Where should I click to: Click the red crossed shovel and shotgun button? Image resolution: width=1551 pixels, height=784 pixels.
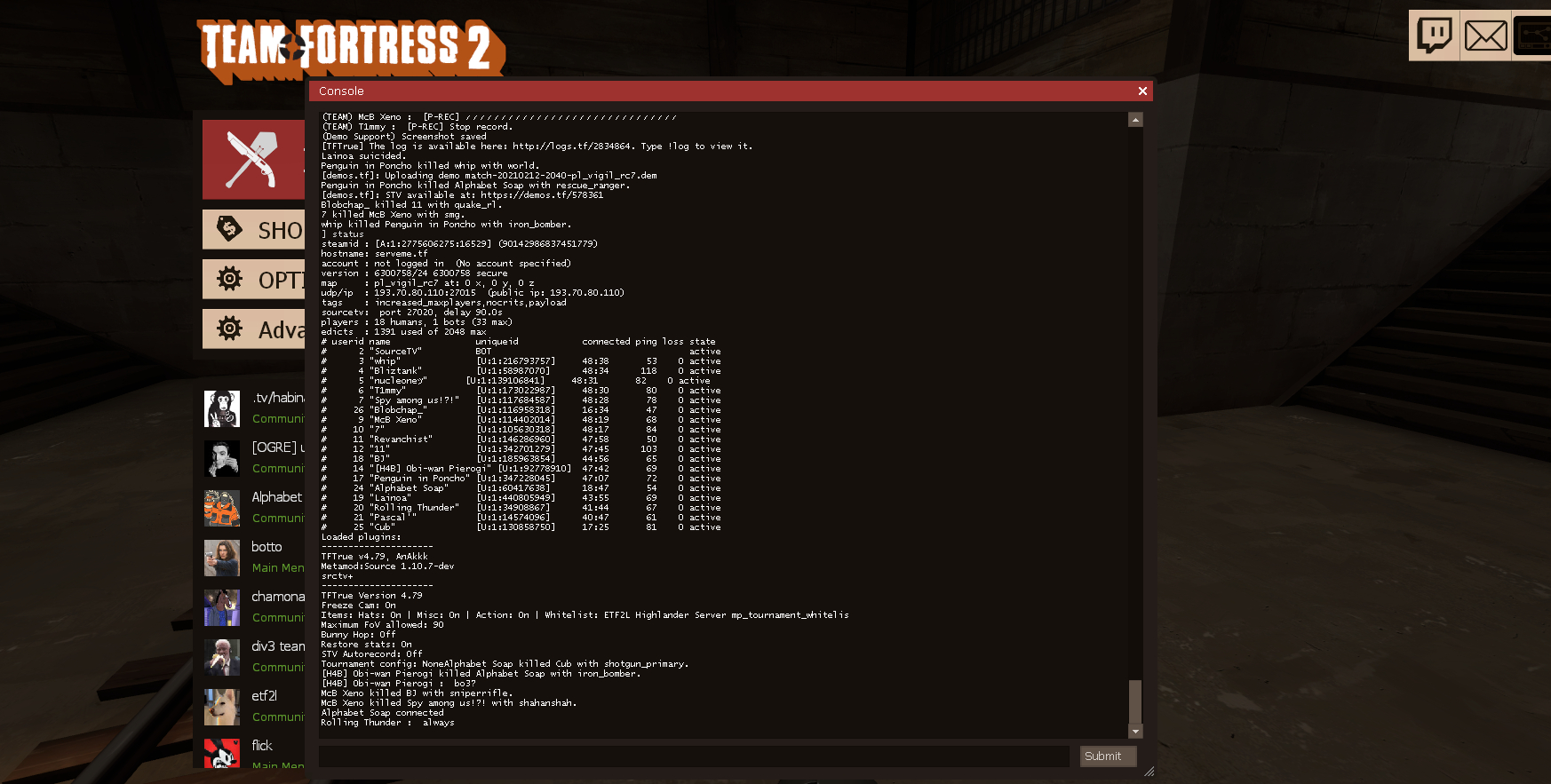click(x=253, y=159)
